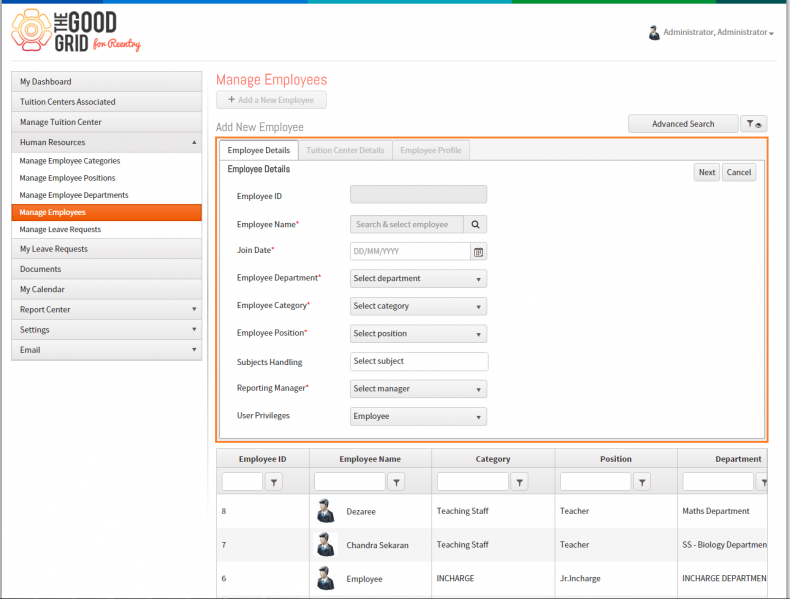
Task: Open My Dashboard from the sidebar
Action: [x=106, y=82]
